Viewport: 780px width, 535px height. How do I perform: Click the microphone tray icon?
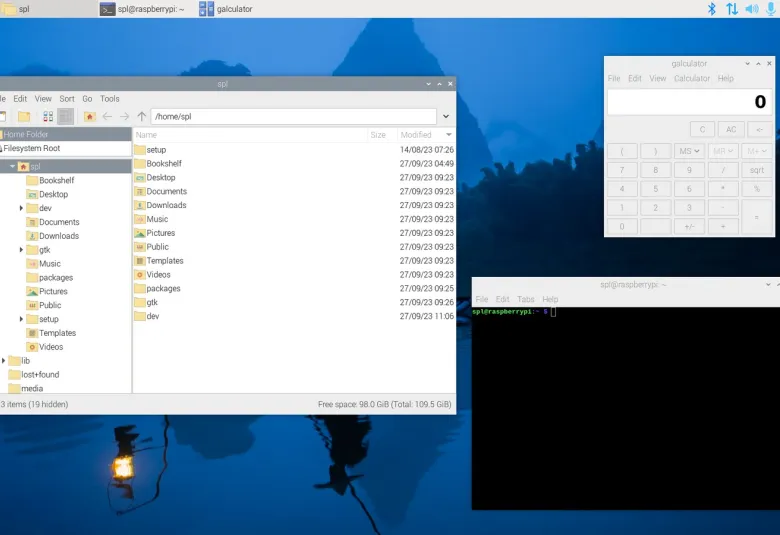[x=771, y=9]
